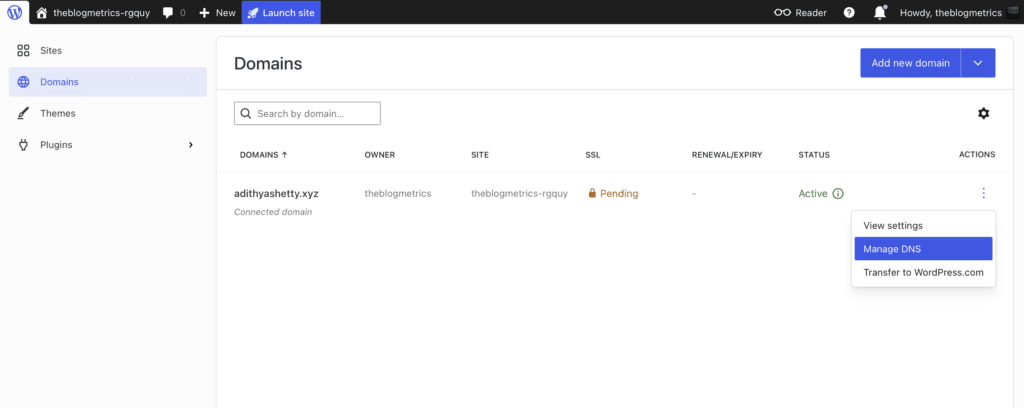Open the theblogmetrics-rgquy site home link
Image resolution: width=1024 pixels, height=408 pixels.
95,12
